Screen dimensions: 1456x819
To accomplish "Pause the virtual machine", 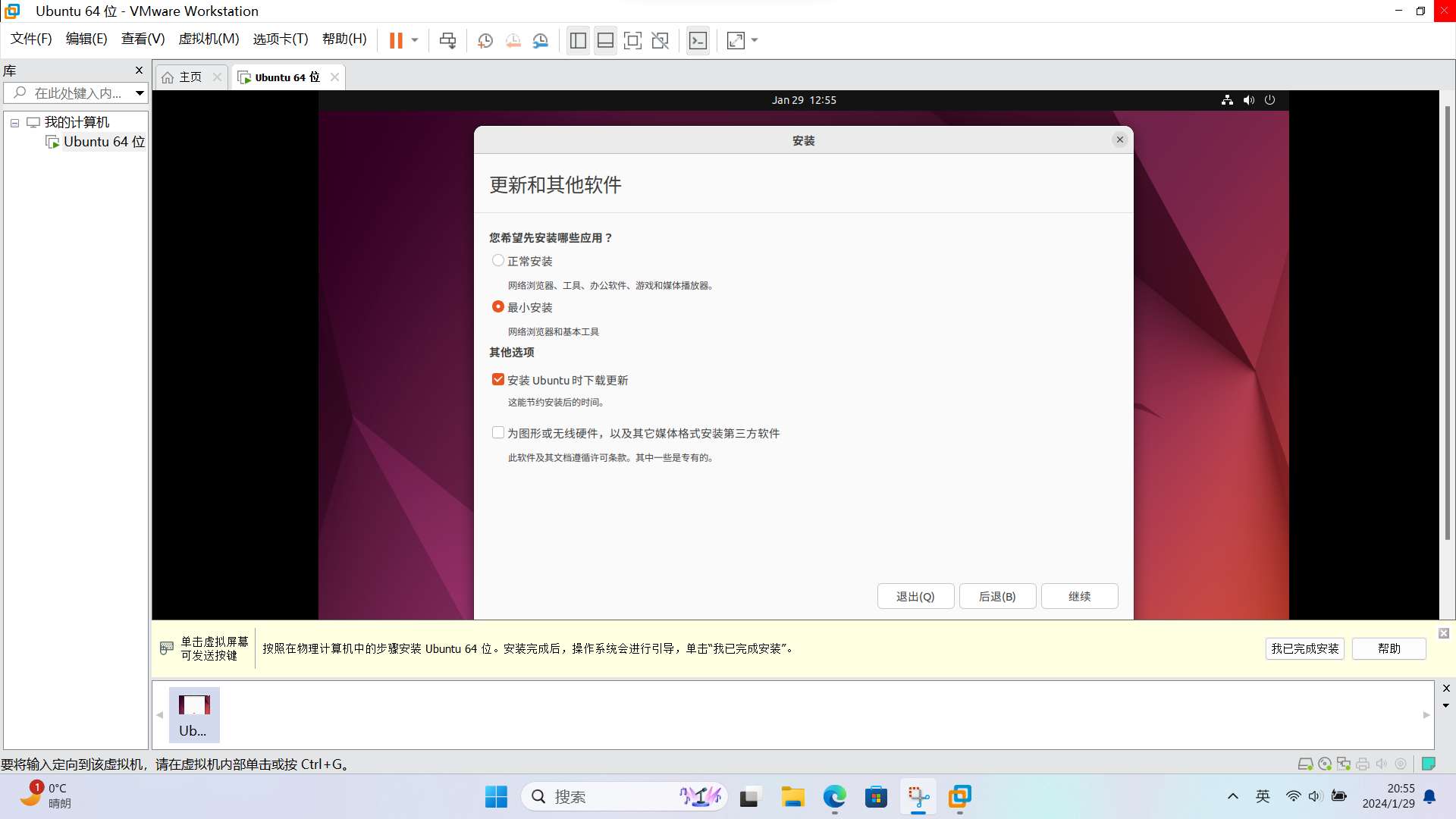I will click(x=396, y=40).
